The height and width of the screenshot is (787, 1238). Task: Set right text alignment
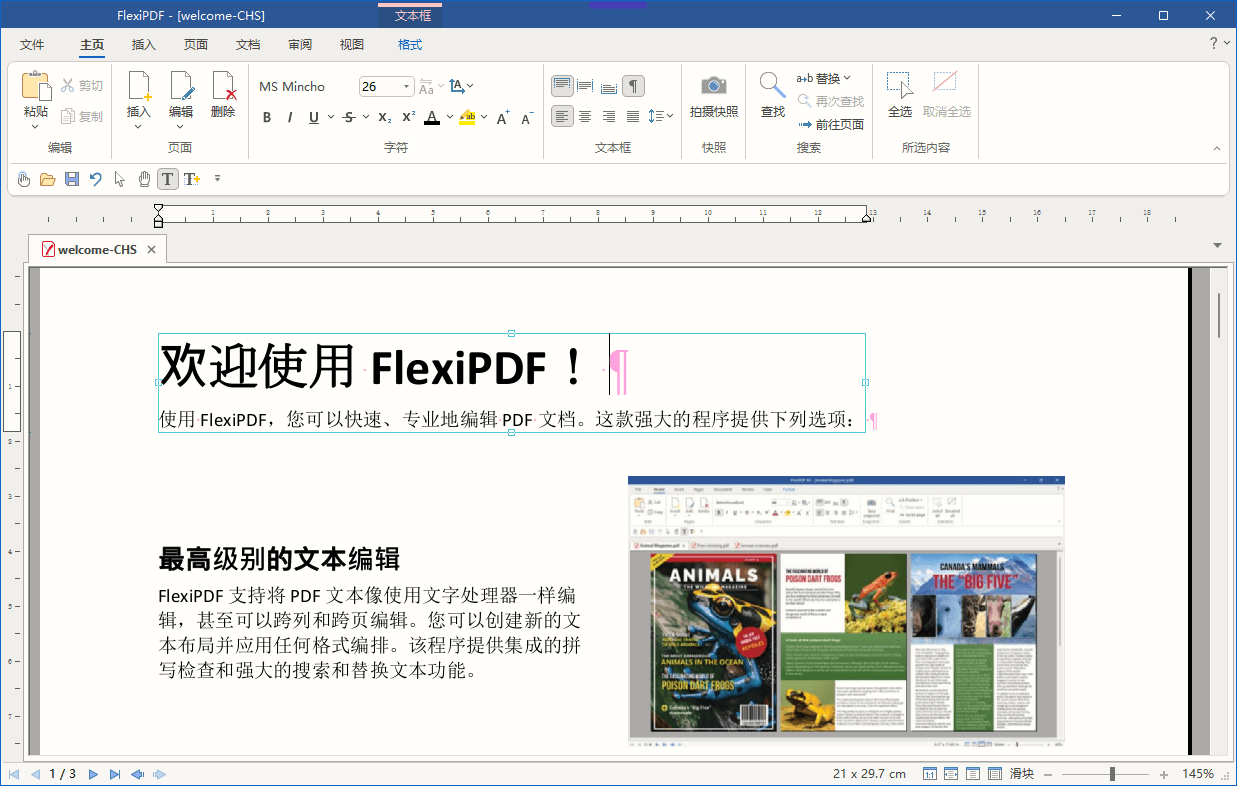pyautogui.click(x=610, y=116)
